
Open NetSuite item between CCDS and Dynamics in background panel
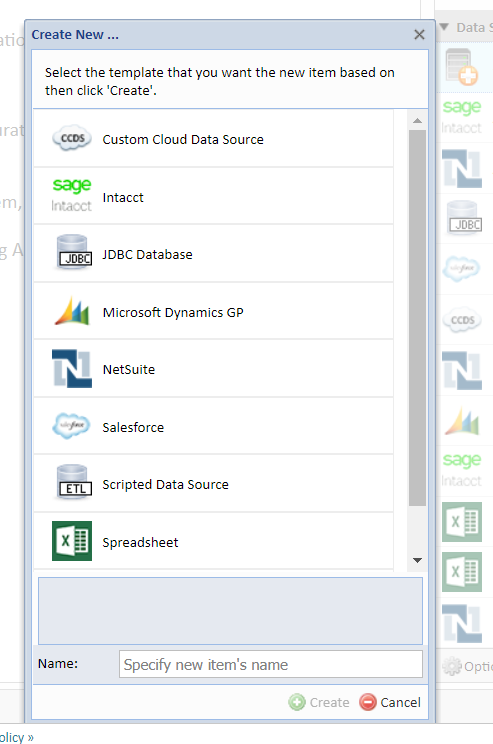tap(462, 371)
